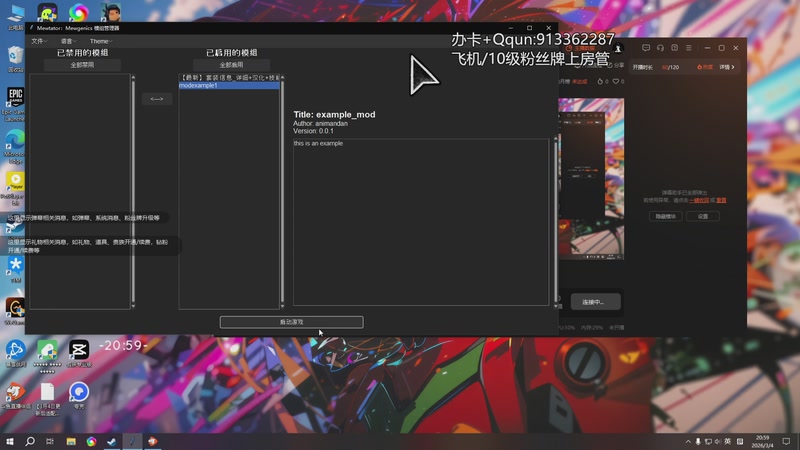
Task: Click the volume tray icon
Action: 718,442
